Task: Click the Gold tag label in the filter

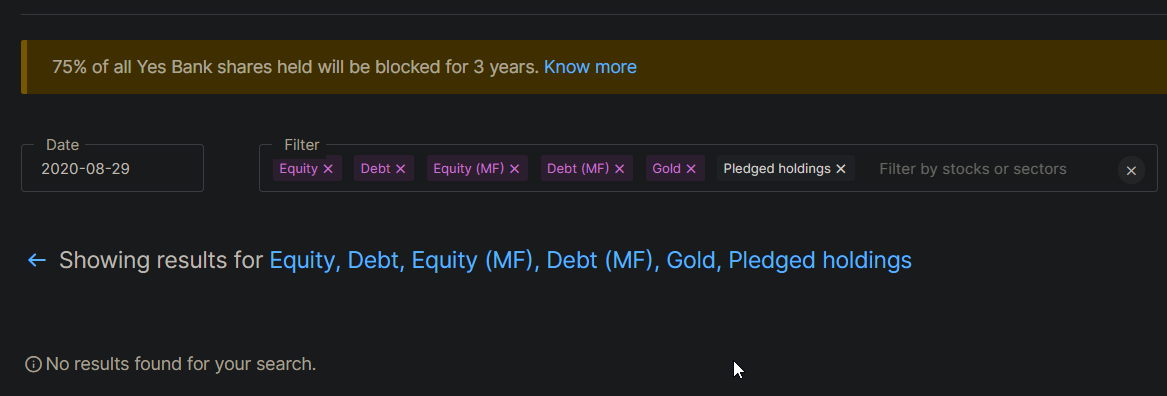Action: click(667, 169)
